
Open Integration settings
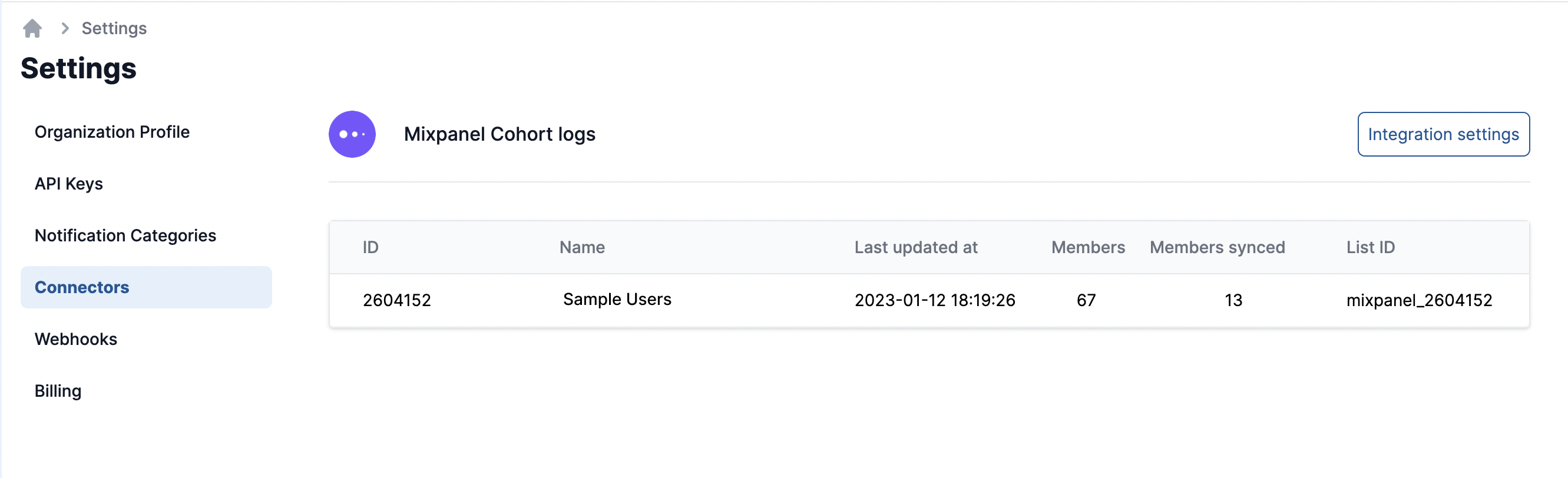tap(1443, 134)
